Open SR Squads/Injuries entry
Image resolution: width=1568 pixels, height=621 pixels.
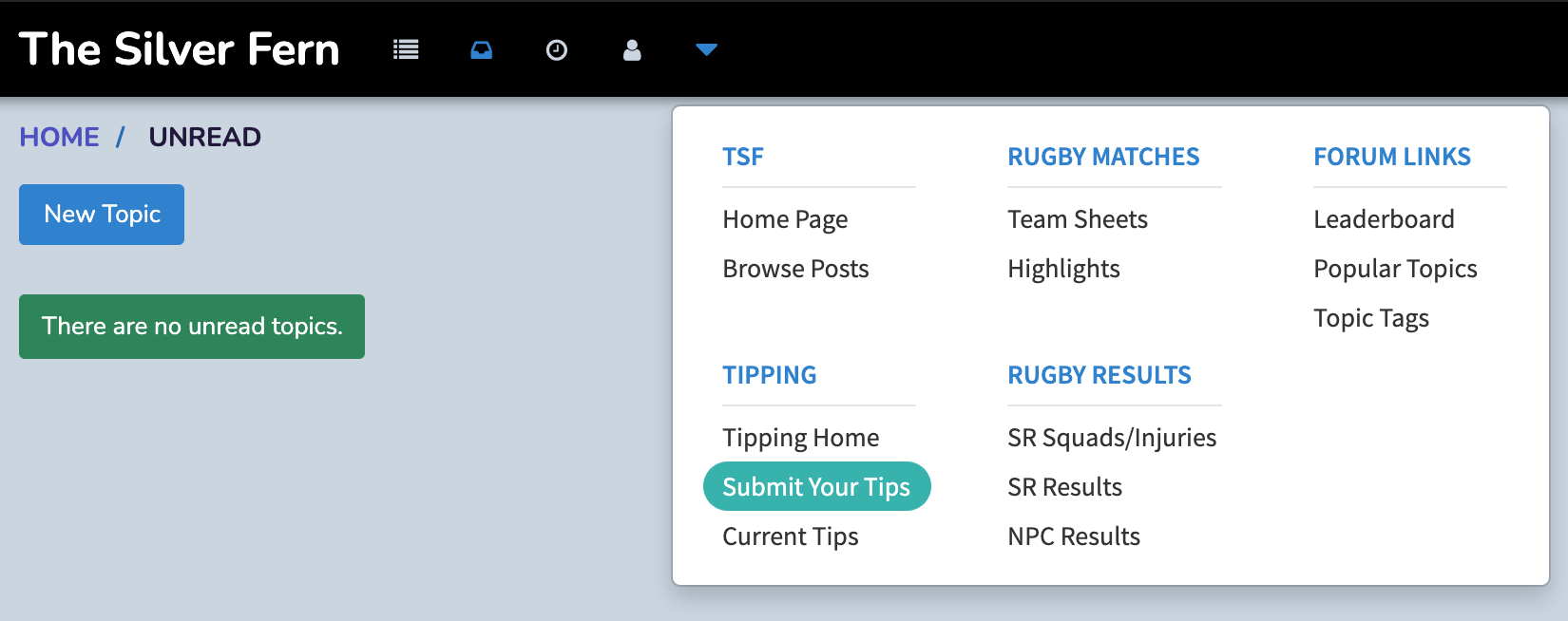(1112, 438)
